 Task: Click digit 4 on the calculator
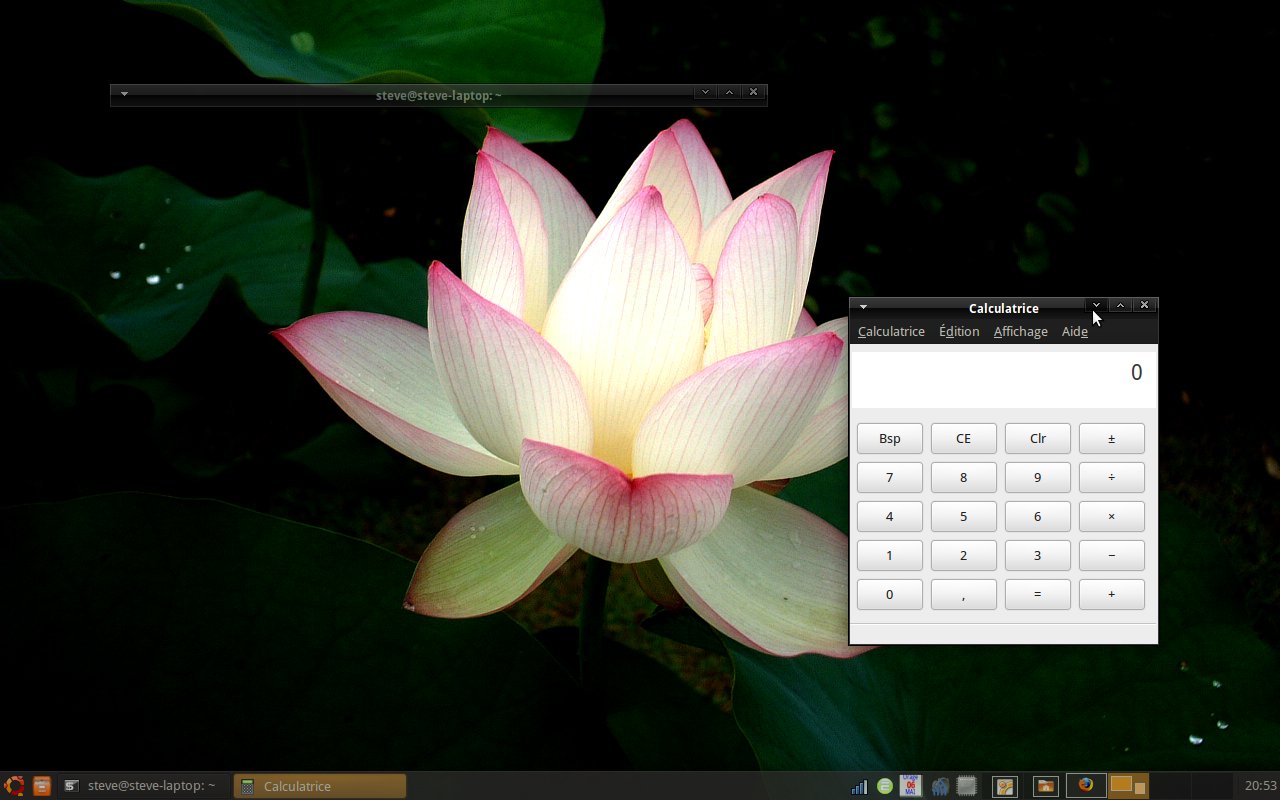click(890, 516)
